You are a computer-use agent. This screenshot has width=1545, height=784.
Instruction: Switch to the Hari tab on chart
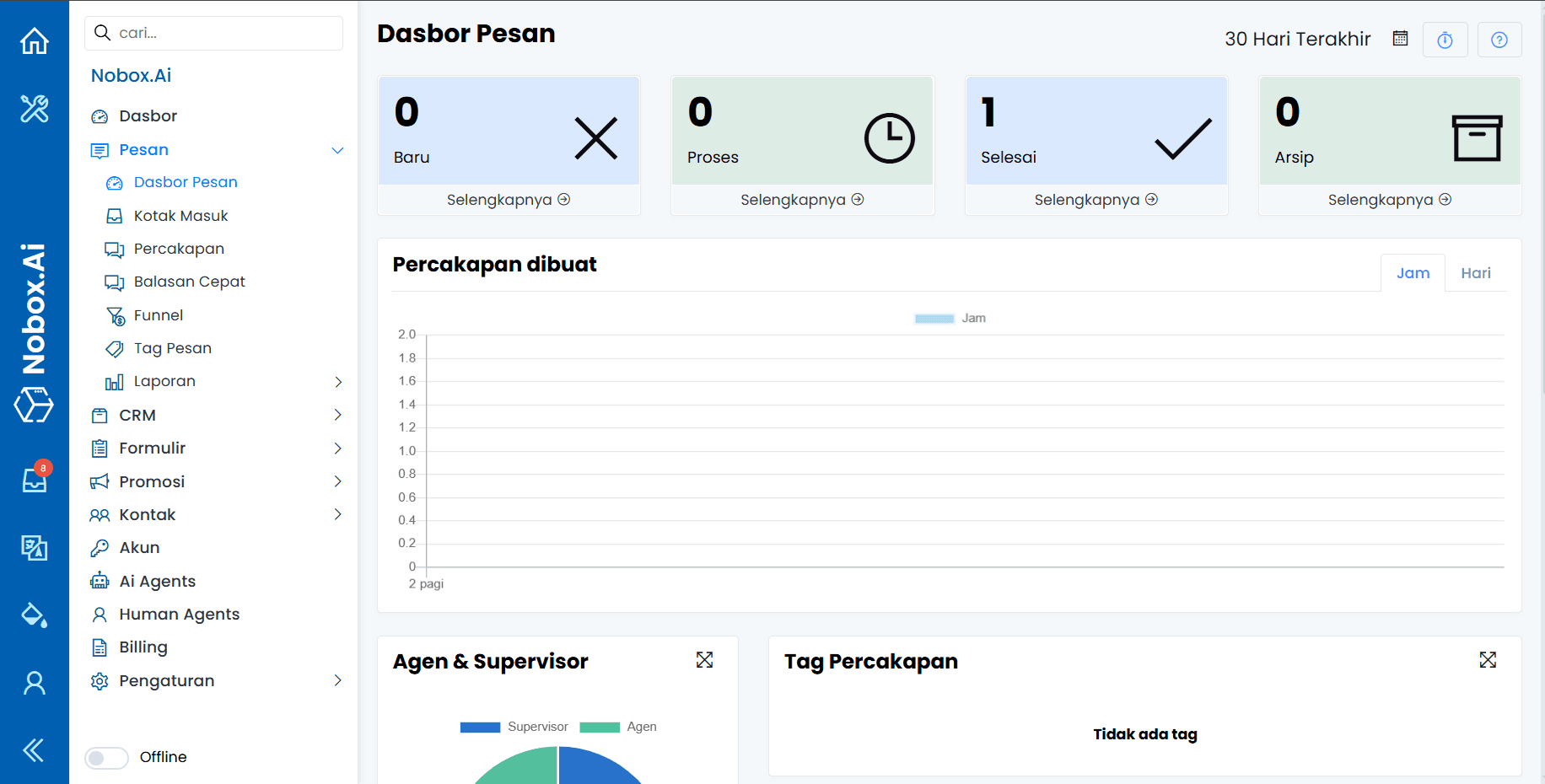[x=1476, y=272]
